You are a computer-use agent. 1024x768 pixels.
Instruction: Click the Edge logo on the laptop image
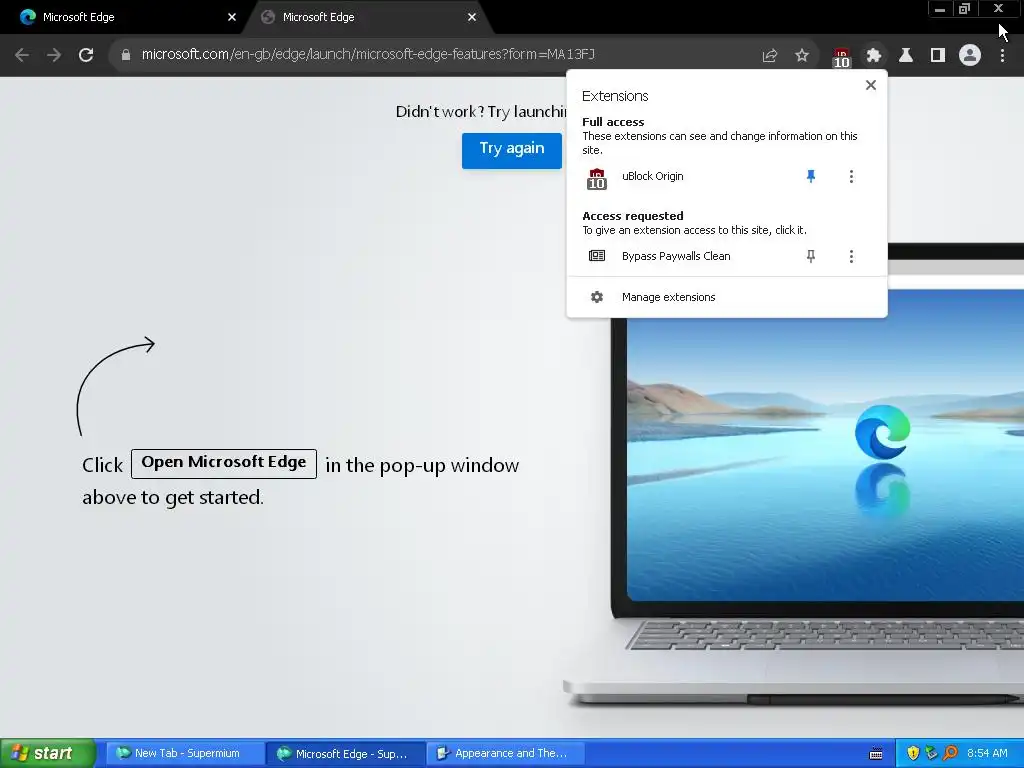tap(882, 432)
